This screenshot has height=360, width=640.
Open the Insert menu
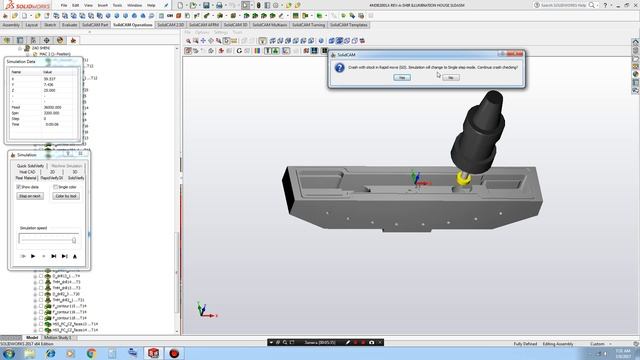click(103, 5)
